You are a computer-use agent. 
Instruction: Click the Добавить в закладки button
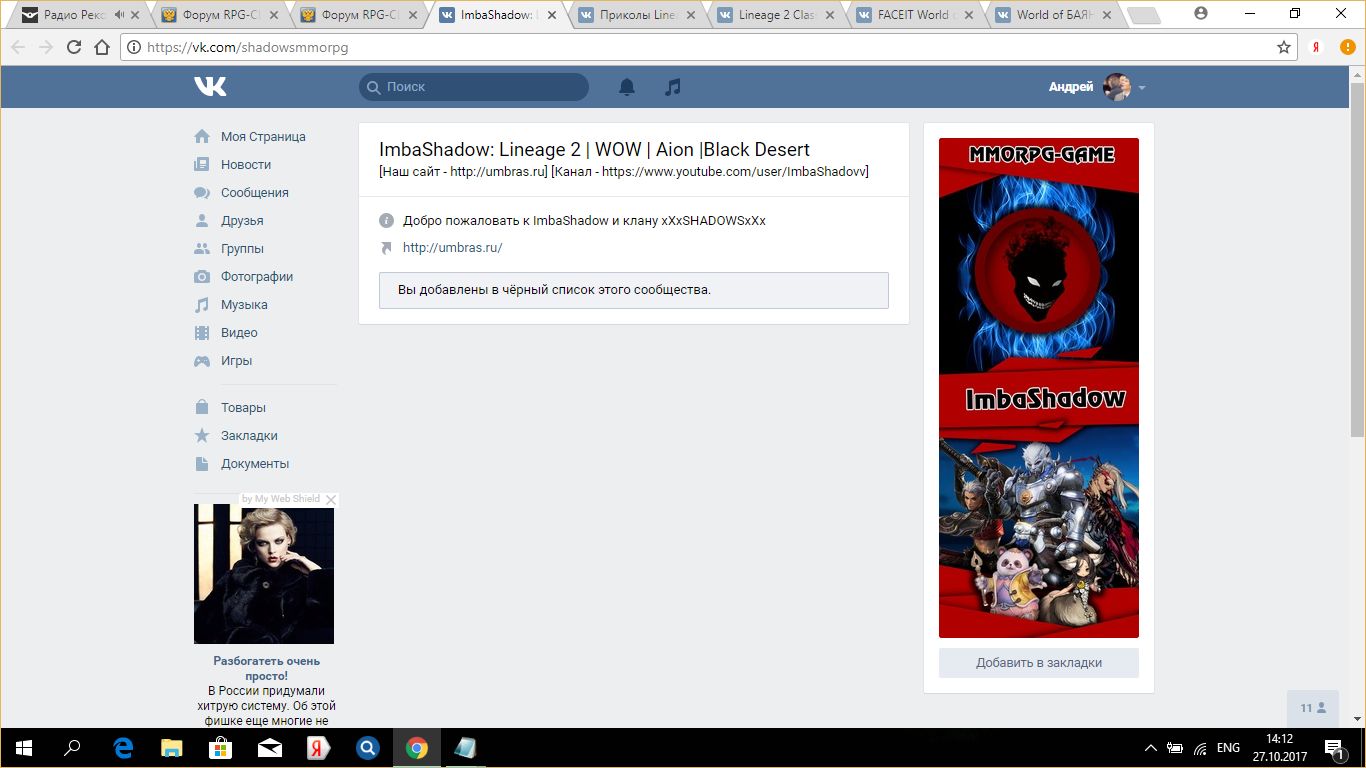pos(1039,663)
